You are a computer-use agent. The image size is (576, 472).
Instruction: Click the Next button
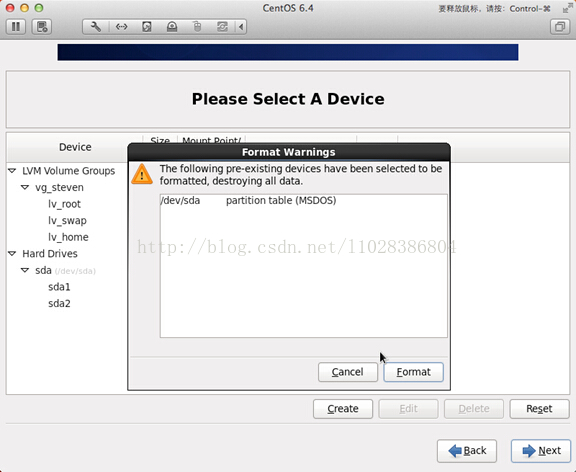(x=541, y=451)
